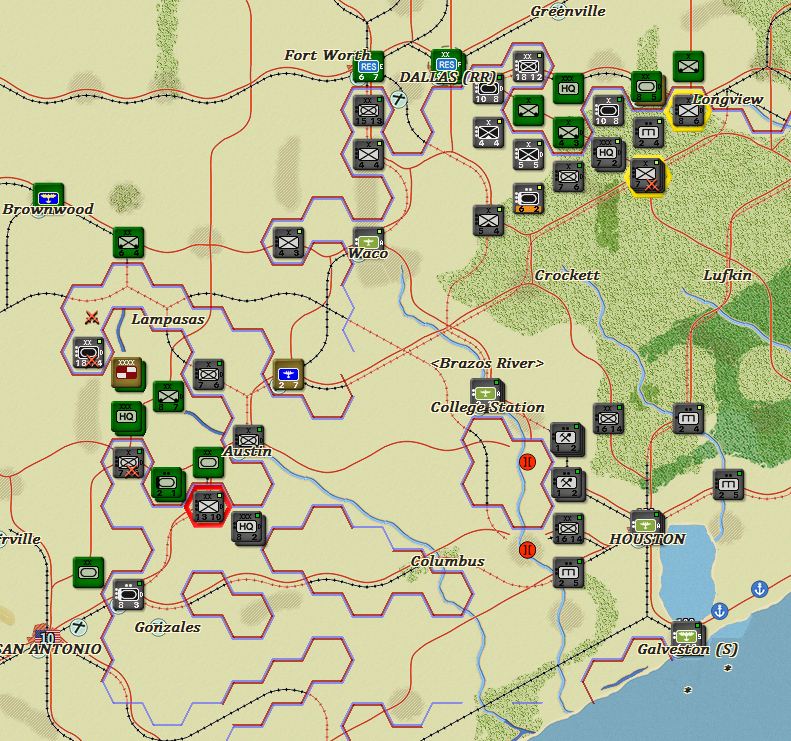The image size is (791, 741).
Task: Click the Greenville city label
Action: click(x=568, y=11)
